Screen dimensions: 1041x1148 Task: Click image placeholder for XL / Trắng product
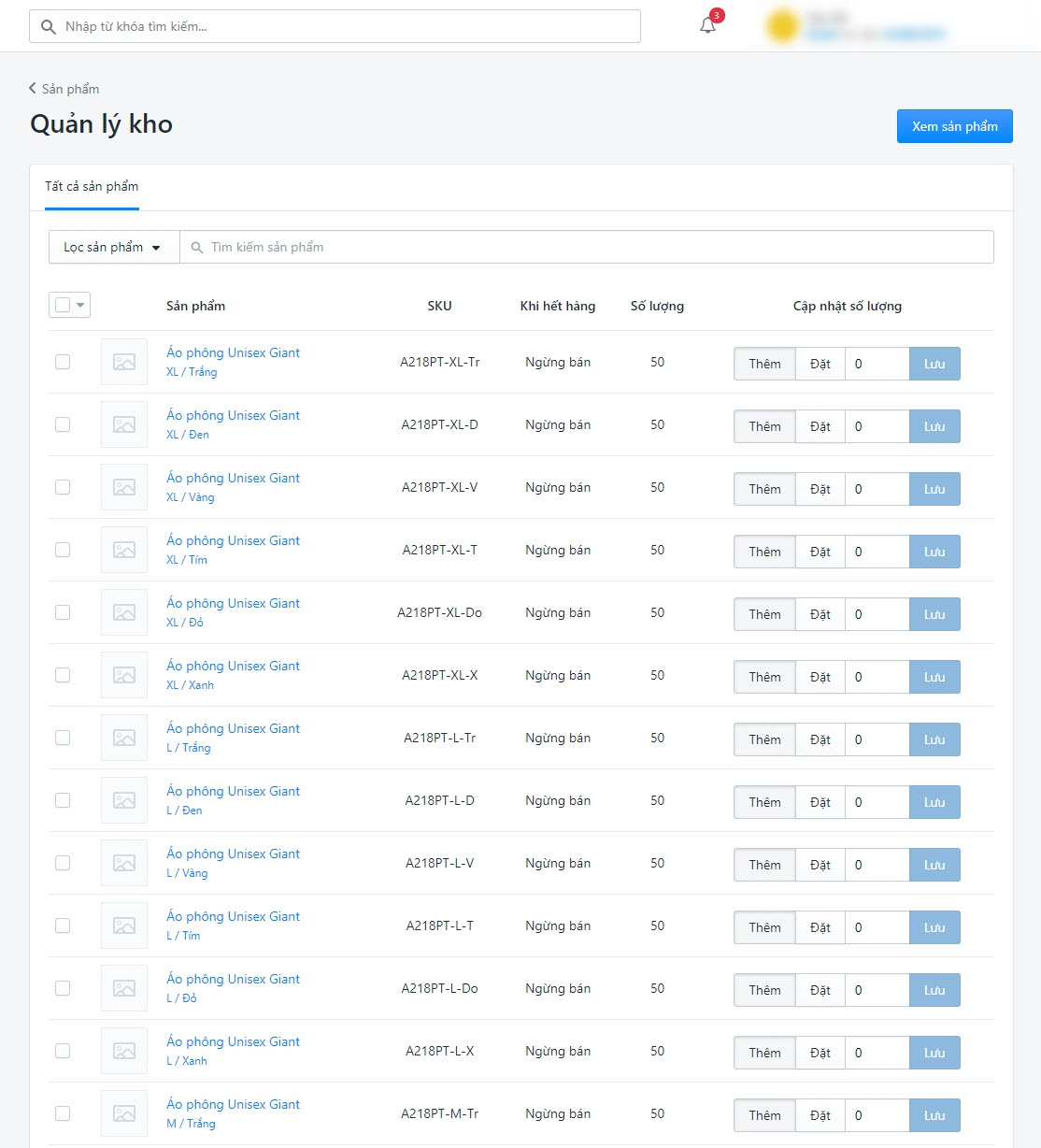point(124,362)
